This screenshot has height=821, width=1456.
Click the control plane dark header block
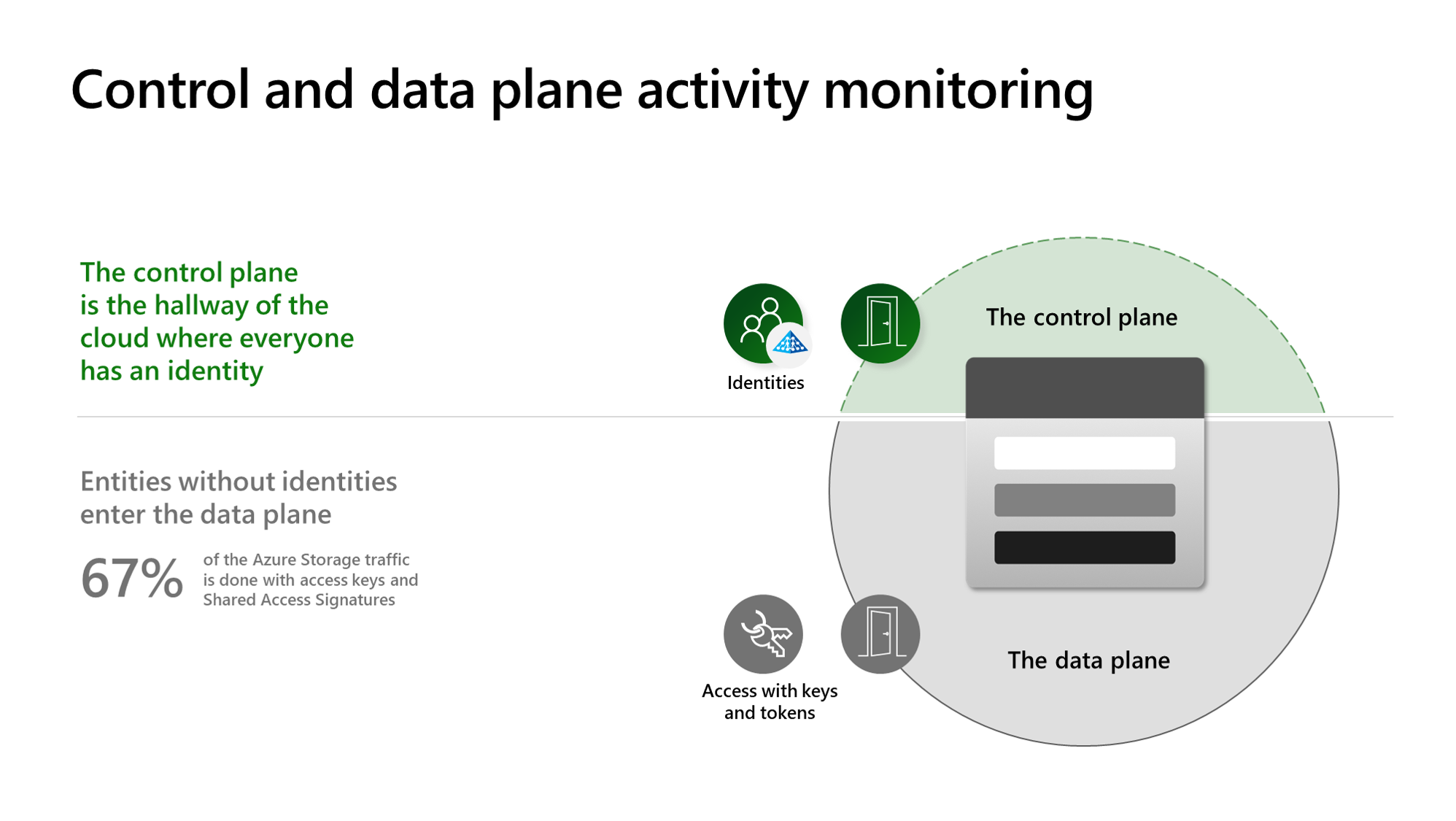pyautogui.click(x=1085, y=388)
